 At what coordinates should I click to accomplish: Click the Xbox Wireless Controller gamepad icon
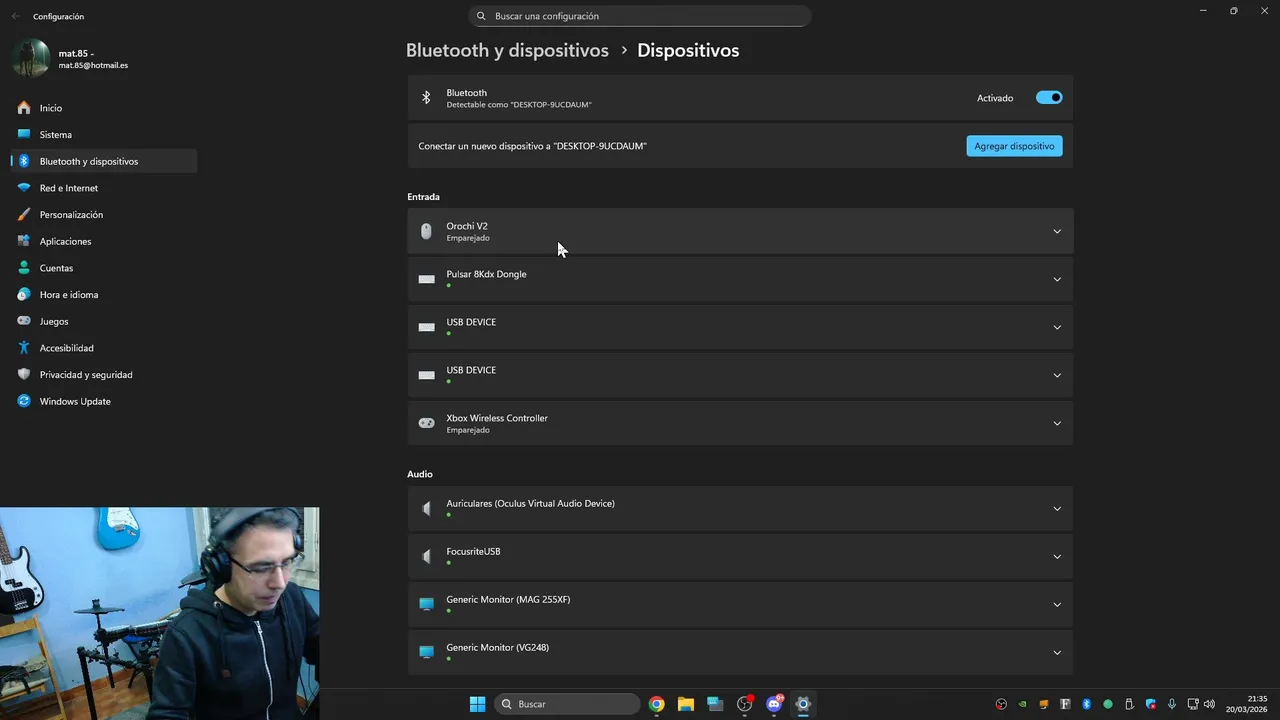(426, 423)
